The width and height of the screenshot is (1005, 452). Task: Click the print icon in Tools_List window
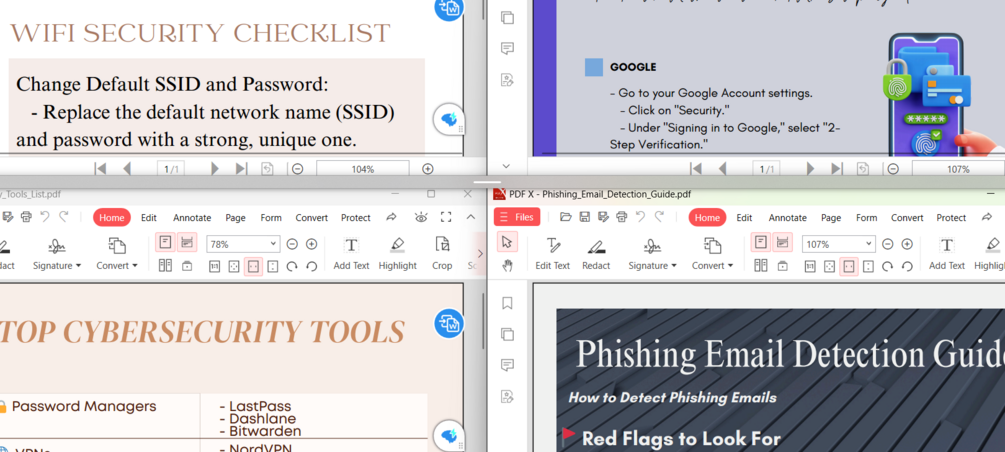click(x=26, y=217)
